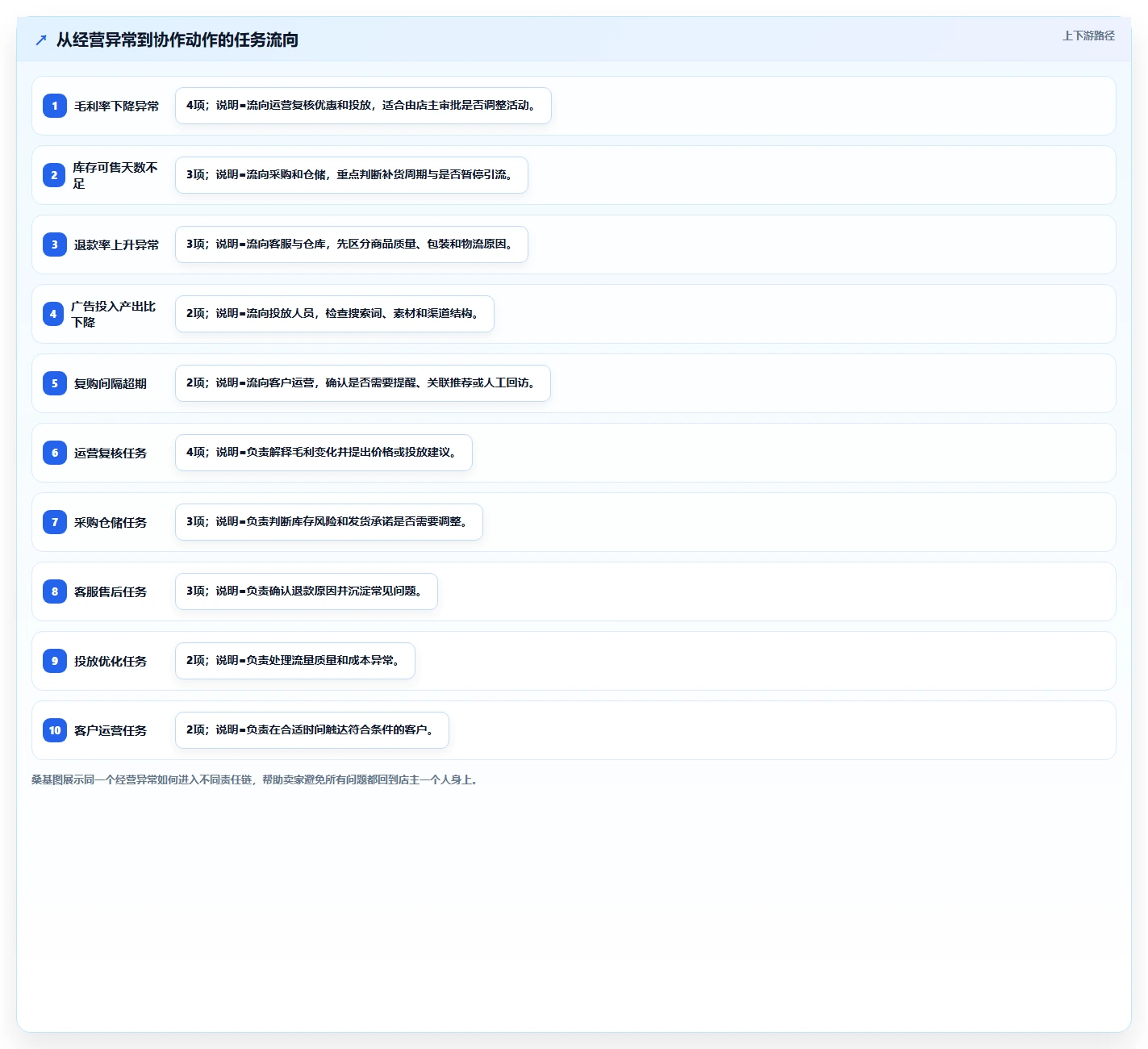Click number badge 10 for 客户运营任务
1148x1049 pixels.
coord(55,730)
